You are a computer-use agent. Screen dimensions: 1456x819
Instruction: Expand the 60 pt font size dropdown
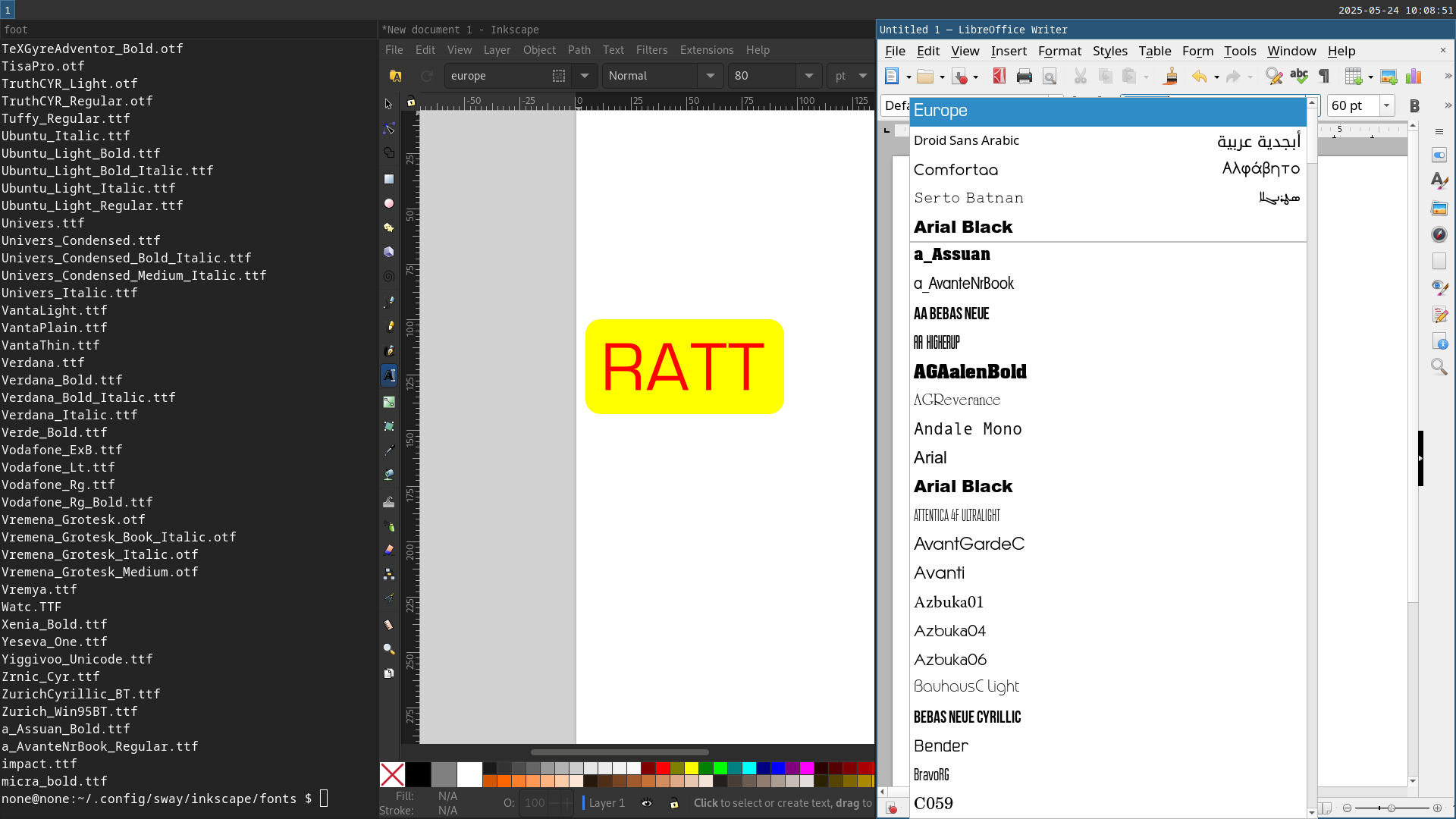click(1387, 105)
